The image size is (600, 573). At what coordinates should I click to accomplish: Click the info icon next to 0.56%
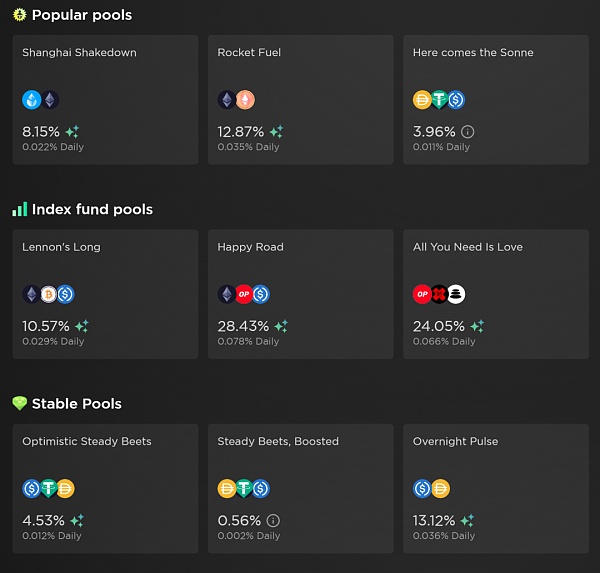point(273,521)
